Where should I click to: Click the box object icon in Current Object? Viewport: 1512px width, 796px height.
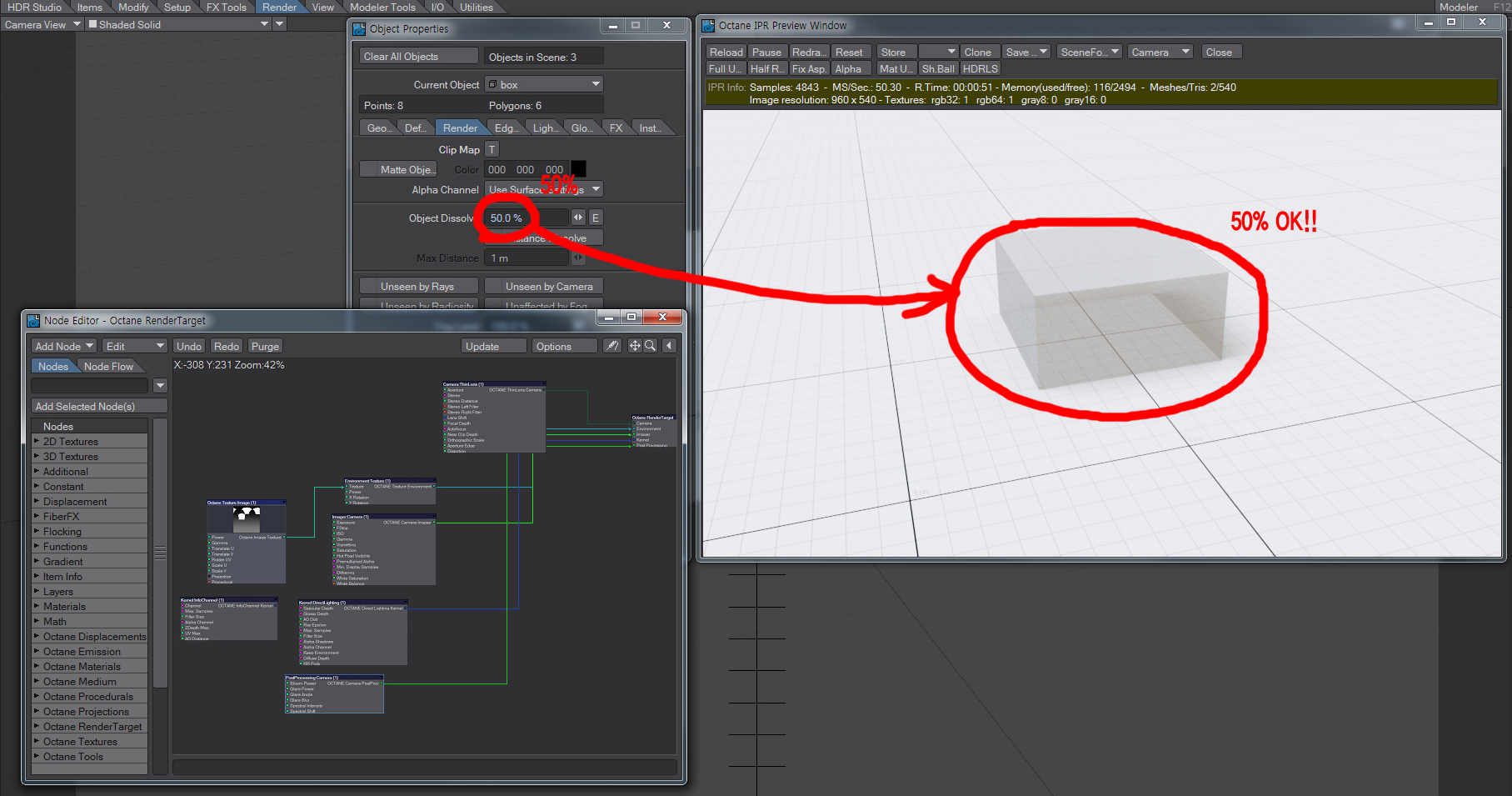[x=492, y=84]
